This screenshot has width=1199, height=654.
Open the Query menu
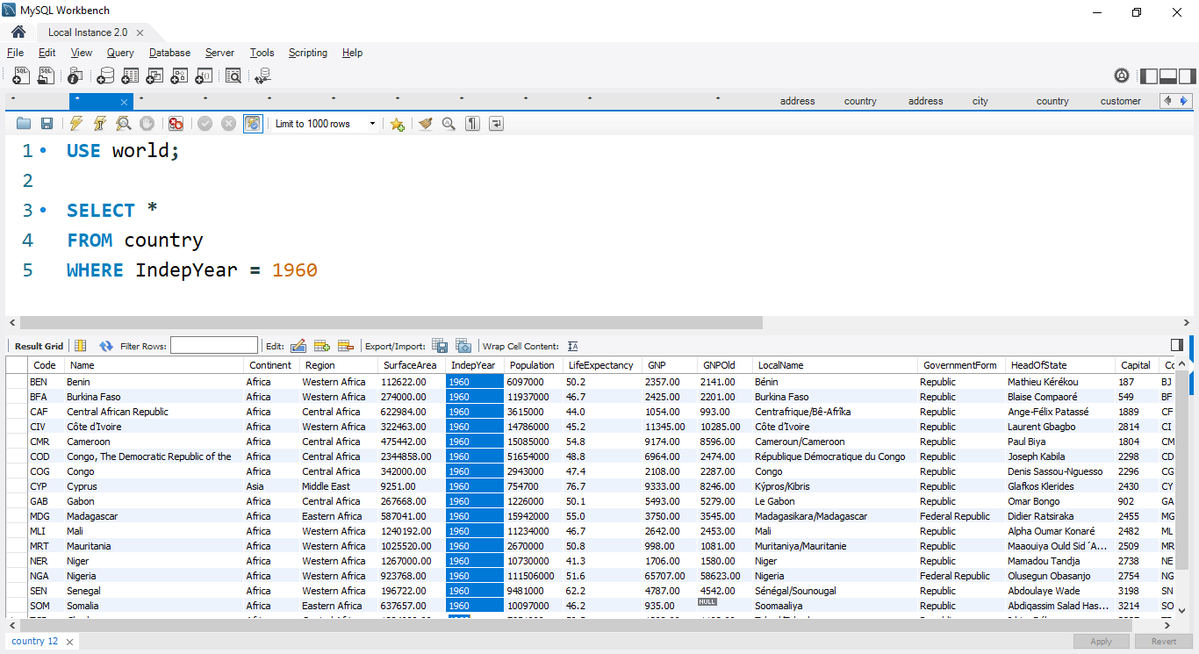pyautogui.click(x=120, y=53)
